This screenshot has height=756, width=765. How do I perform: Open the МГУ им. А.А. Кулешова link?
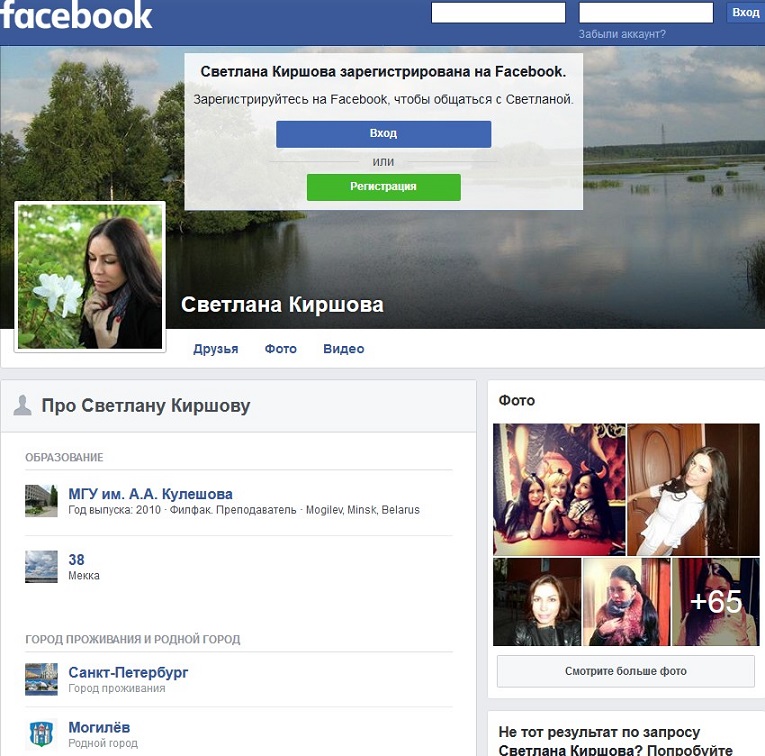pos(150,494)
